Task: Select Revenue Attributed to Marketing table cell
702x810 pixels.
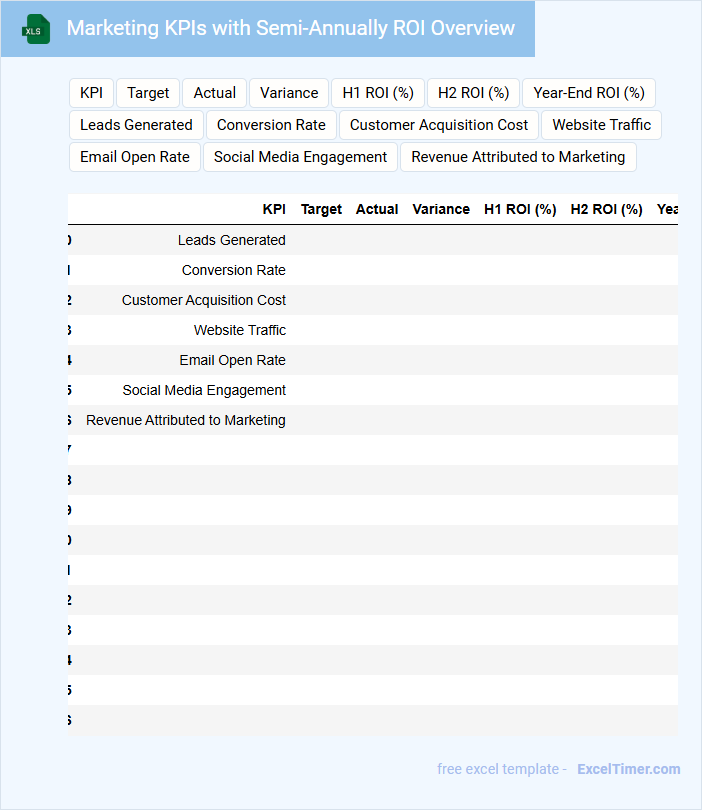Action: [x=185, y=420]
